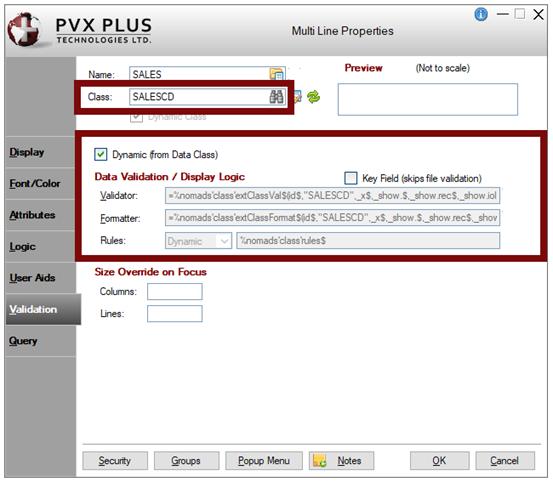The width and height of the screenshot is (553, 482).
Task: Click the name selector icon in Name field
Action: tap(276, 74)
